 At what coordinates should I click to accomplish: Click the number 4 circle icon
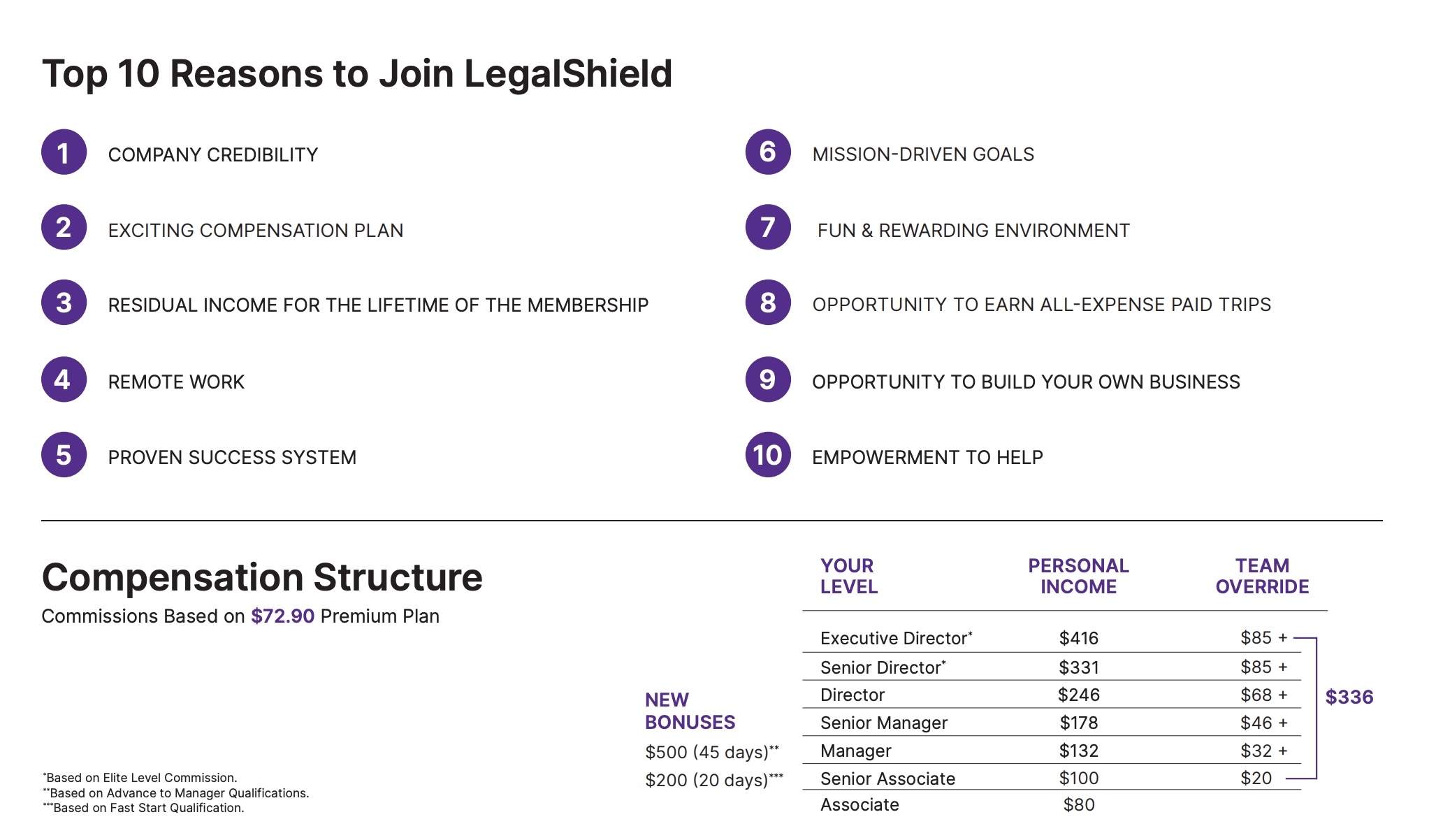point(64,380)
